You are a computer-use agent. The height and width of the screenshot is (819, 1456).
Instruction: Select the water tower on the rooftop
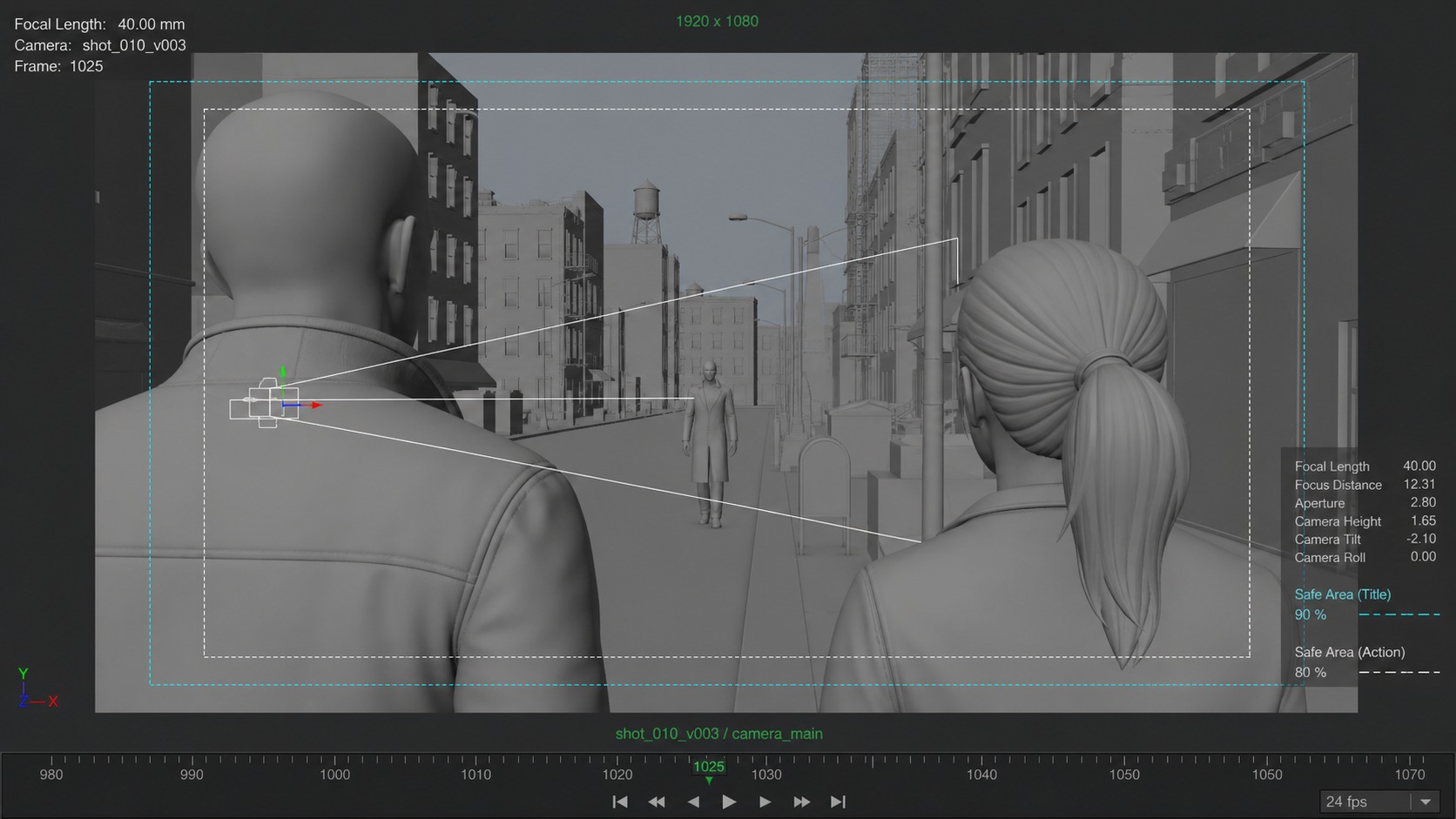646,211
